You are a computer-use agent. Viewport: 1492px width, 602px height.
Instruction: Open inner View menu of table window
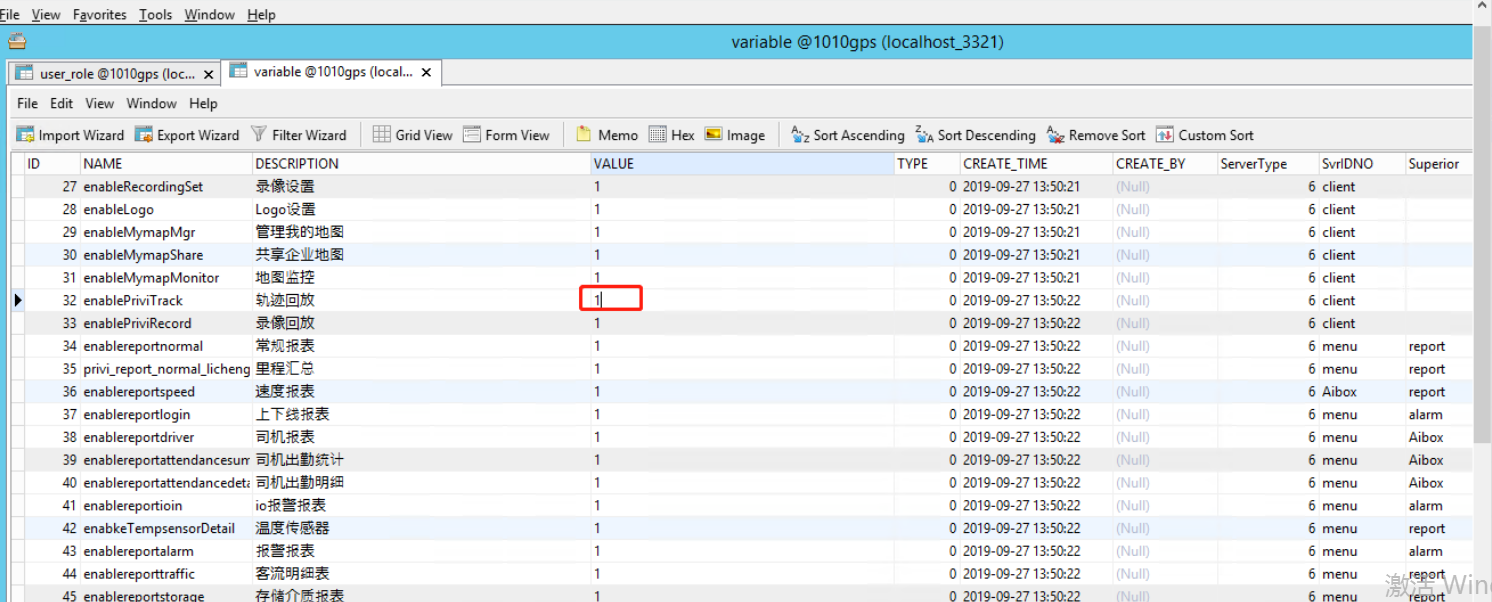click(x=100, y=103)
